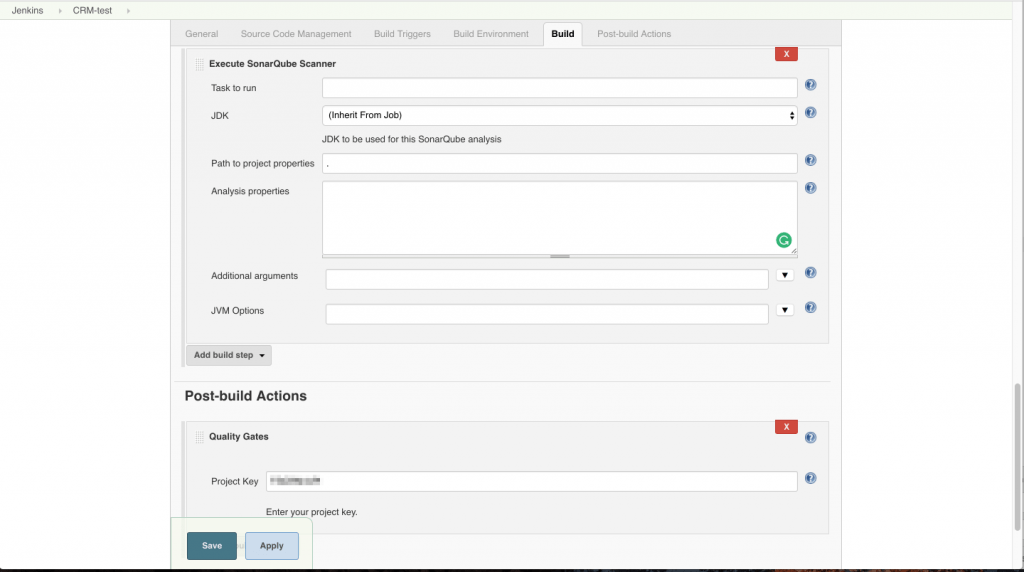Click the Grammarly icon in Analysis properties

pos(784,240)
